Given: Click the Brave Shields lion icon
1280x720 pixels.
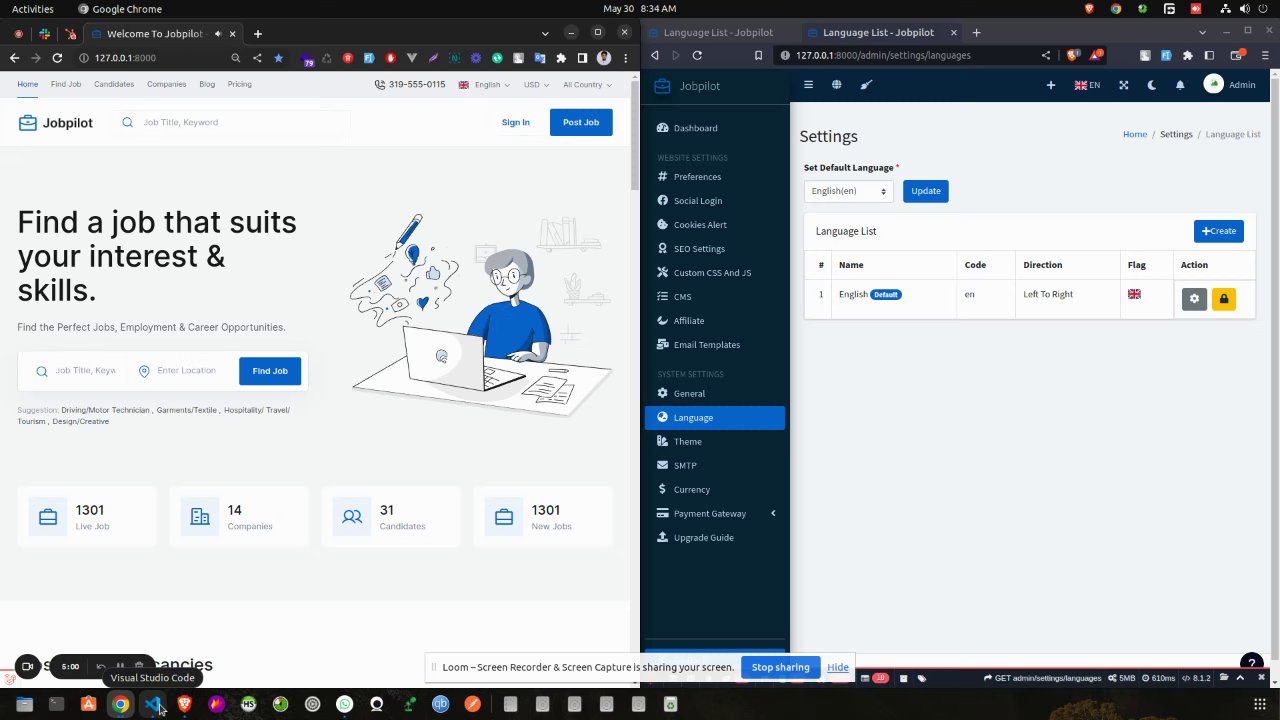Looking at the screenshot, I should 1073,55.
